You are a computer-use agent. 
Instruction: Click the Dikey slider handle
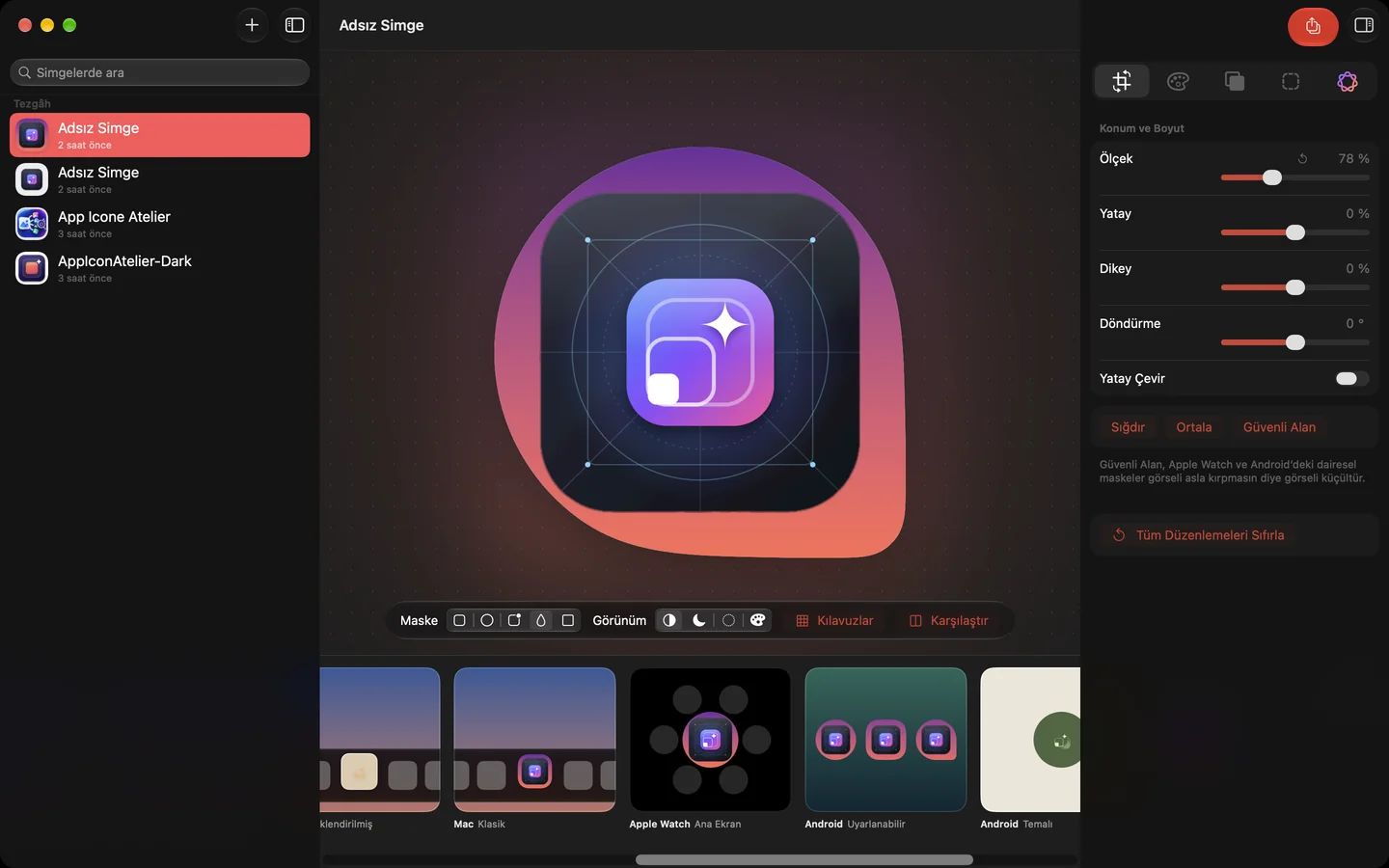pyautogui.click(x=1295, y=287)
